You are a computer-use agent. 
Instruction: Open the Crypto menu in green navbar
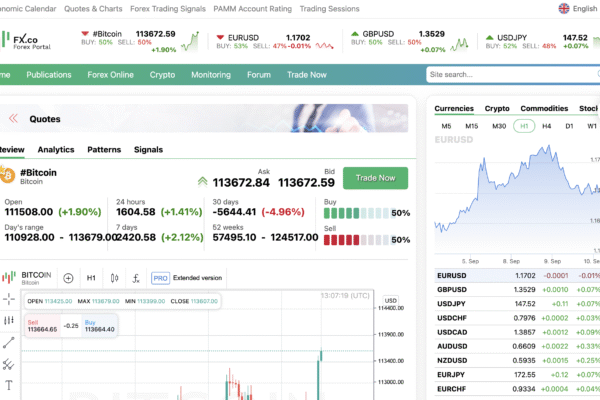point(162,75)
